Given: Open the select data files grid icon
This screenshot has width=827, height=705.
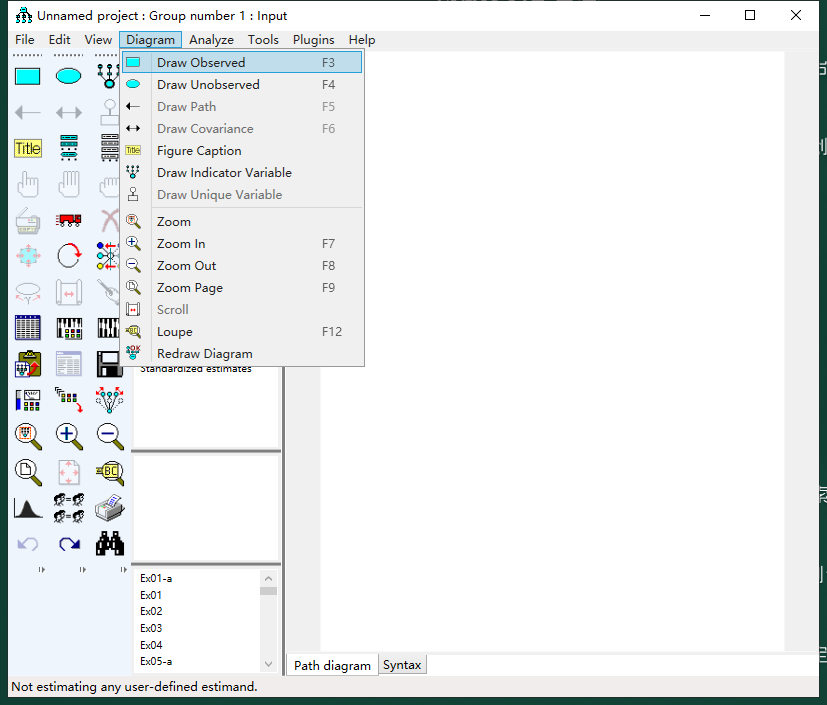Looking at the screenshot, I should (27, 328).
